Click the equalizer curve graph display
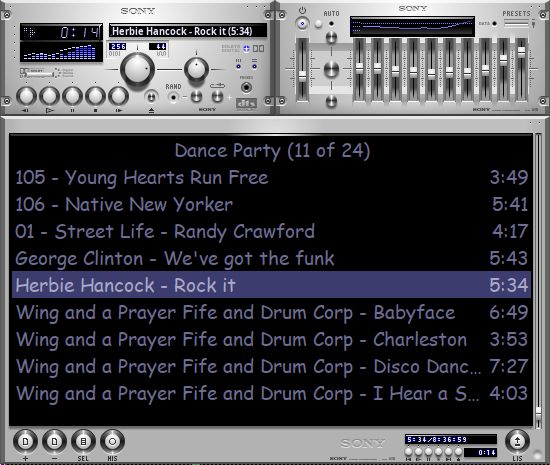The image size is (550, 465). pos(412,26)
